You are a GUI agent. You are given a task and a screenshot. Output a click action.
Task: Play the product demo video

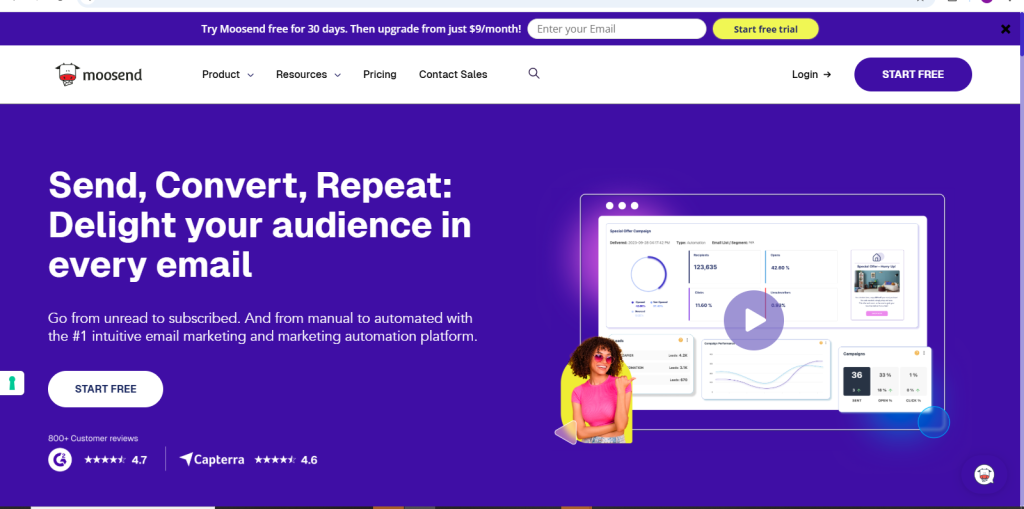point(754,320)
